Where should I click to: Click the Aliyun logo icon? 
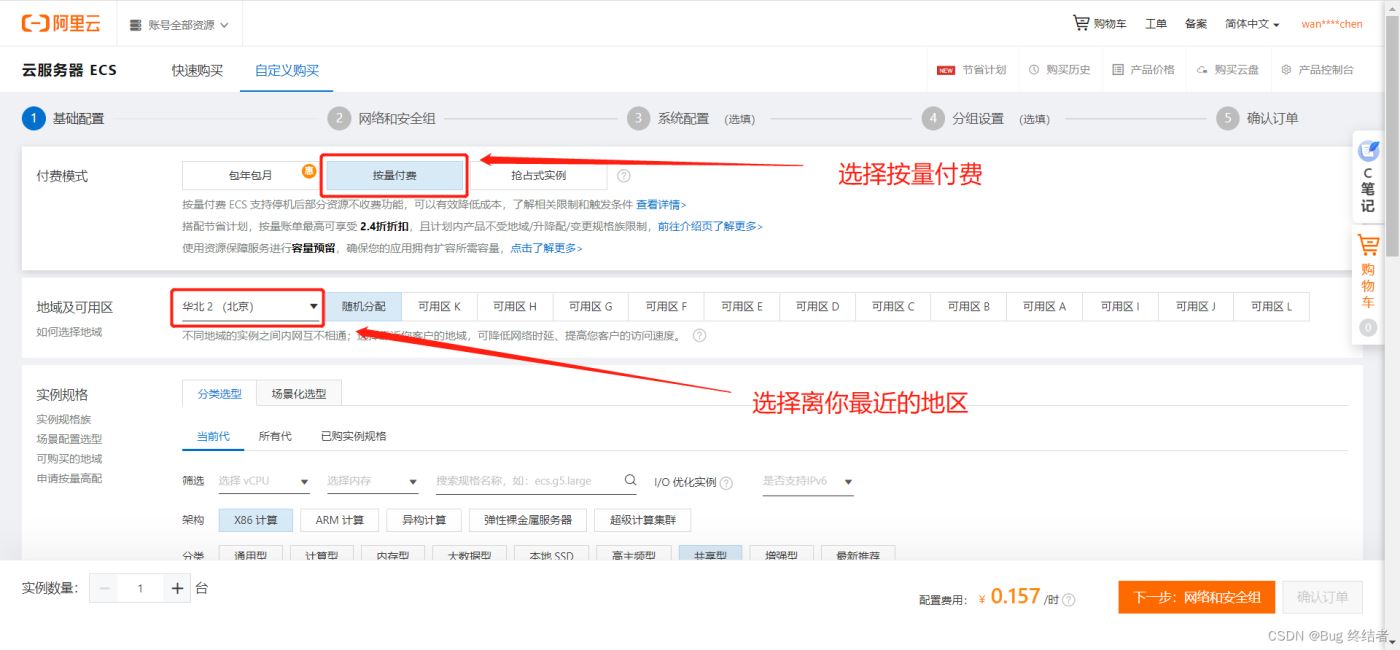33,23
